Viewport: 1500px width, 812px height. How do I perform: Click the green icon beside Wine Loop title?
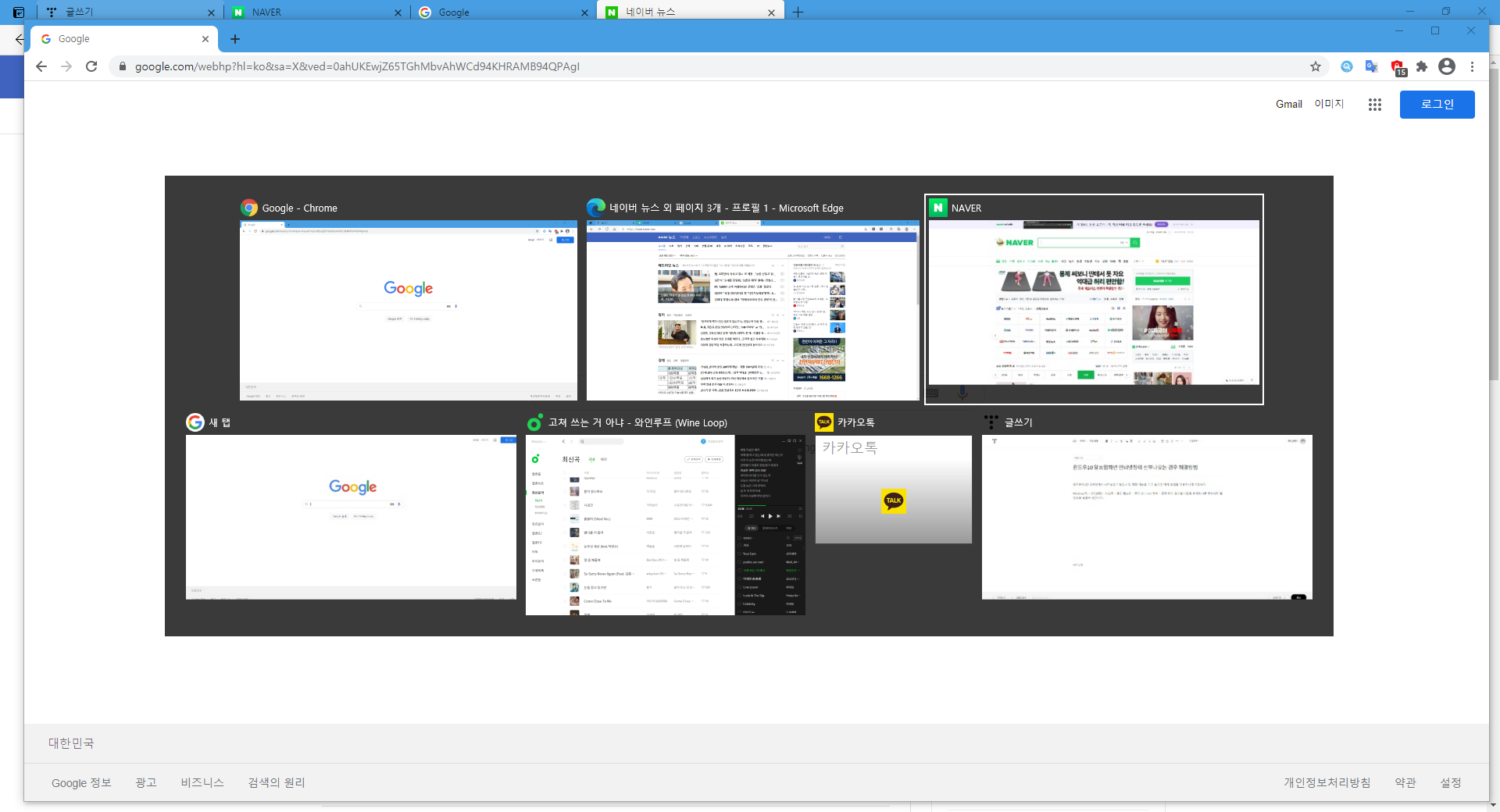[535, 422]
